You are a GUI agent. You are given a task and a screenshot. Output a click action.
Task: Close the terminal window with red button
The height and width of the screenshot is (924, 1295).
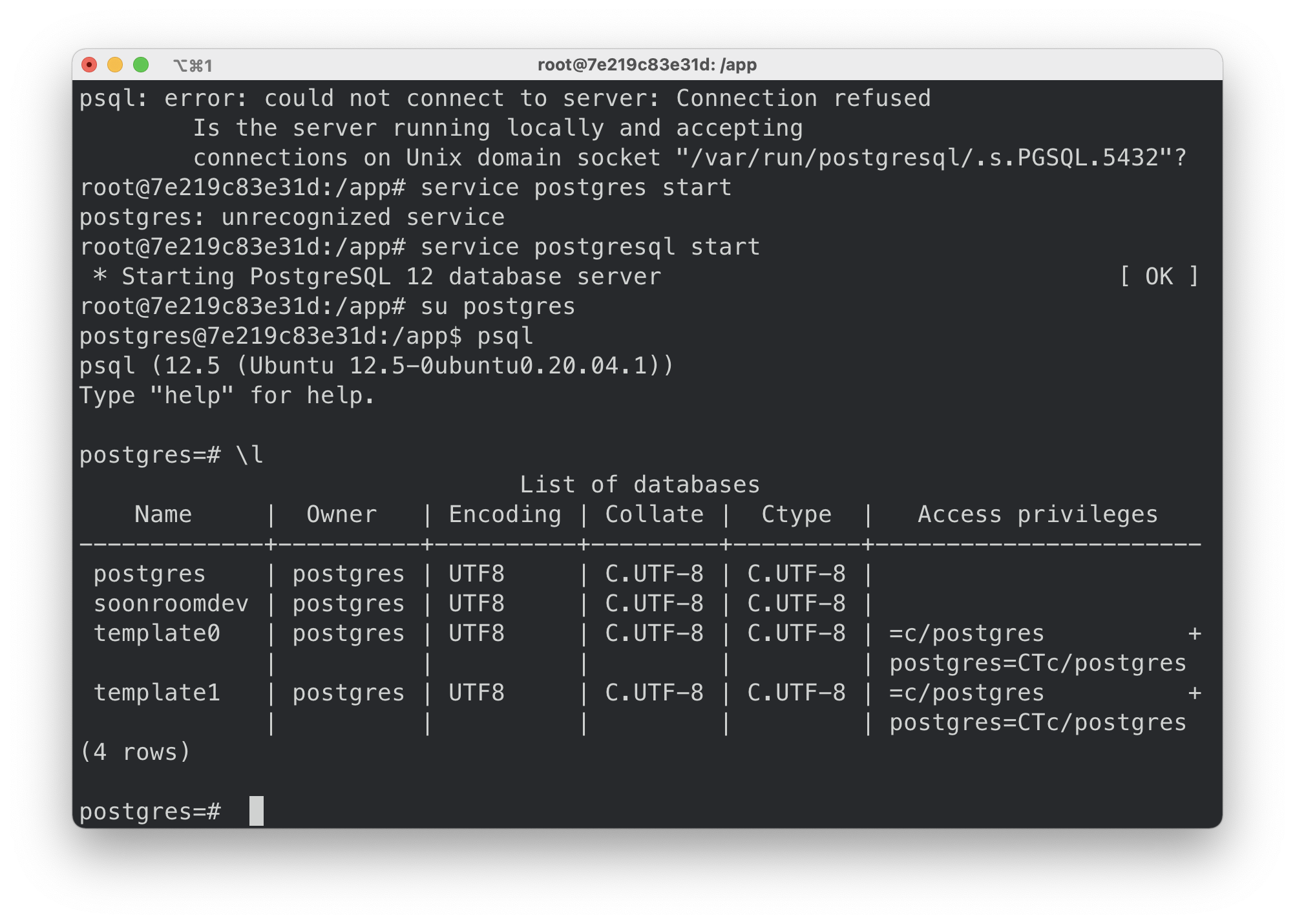tap(89, 65)
